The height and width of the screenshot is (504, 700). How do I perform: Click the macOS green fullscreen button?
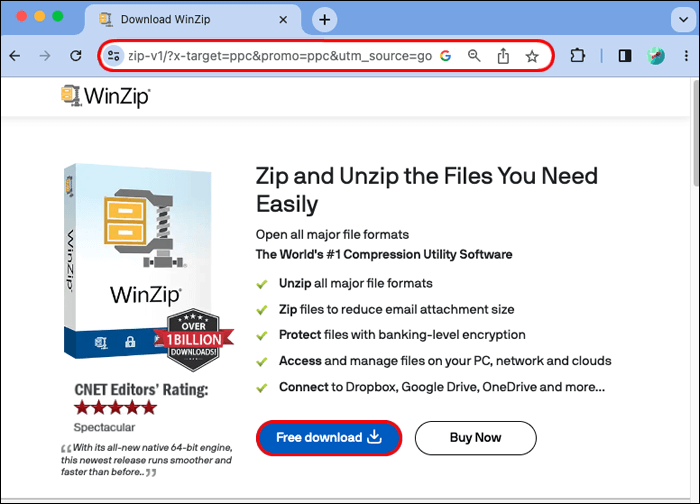58,17
